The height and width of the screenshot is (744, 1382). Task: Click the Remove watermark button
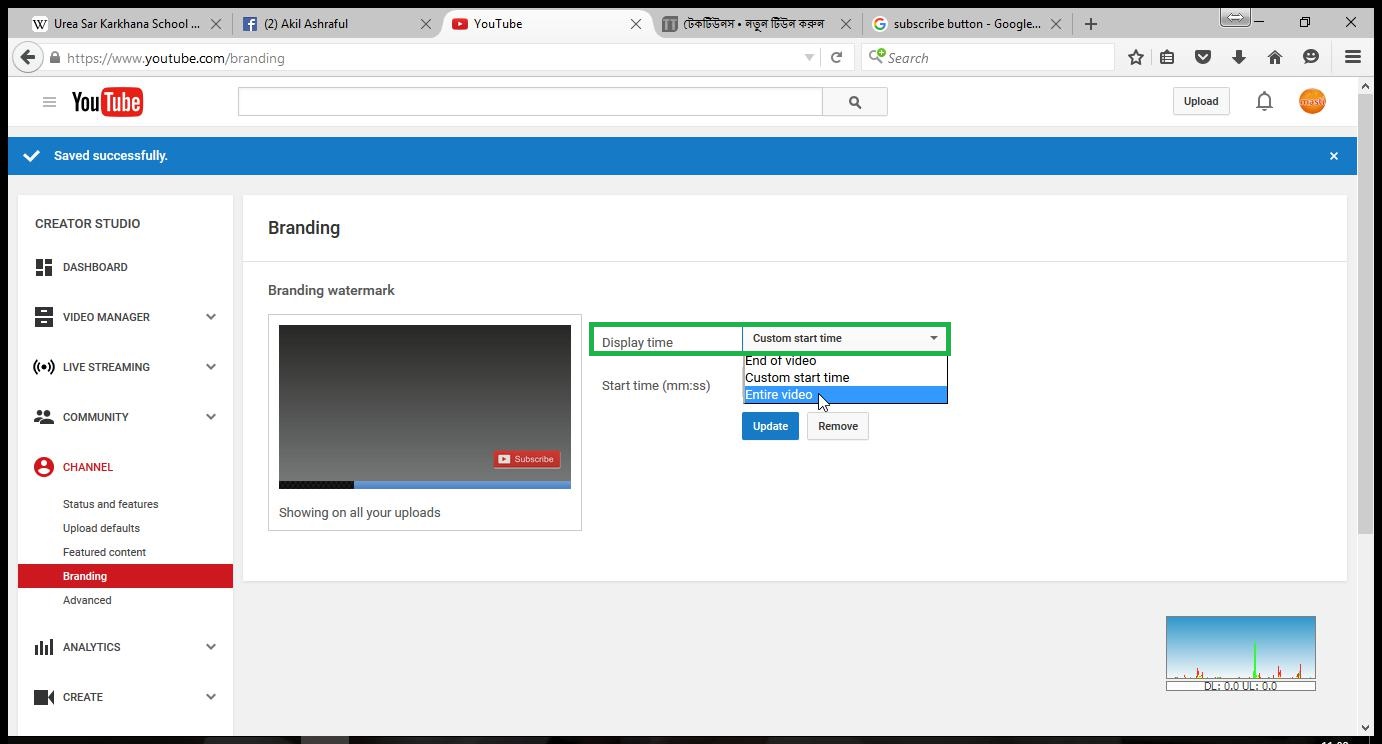[838, 426]
